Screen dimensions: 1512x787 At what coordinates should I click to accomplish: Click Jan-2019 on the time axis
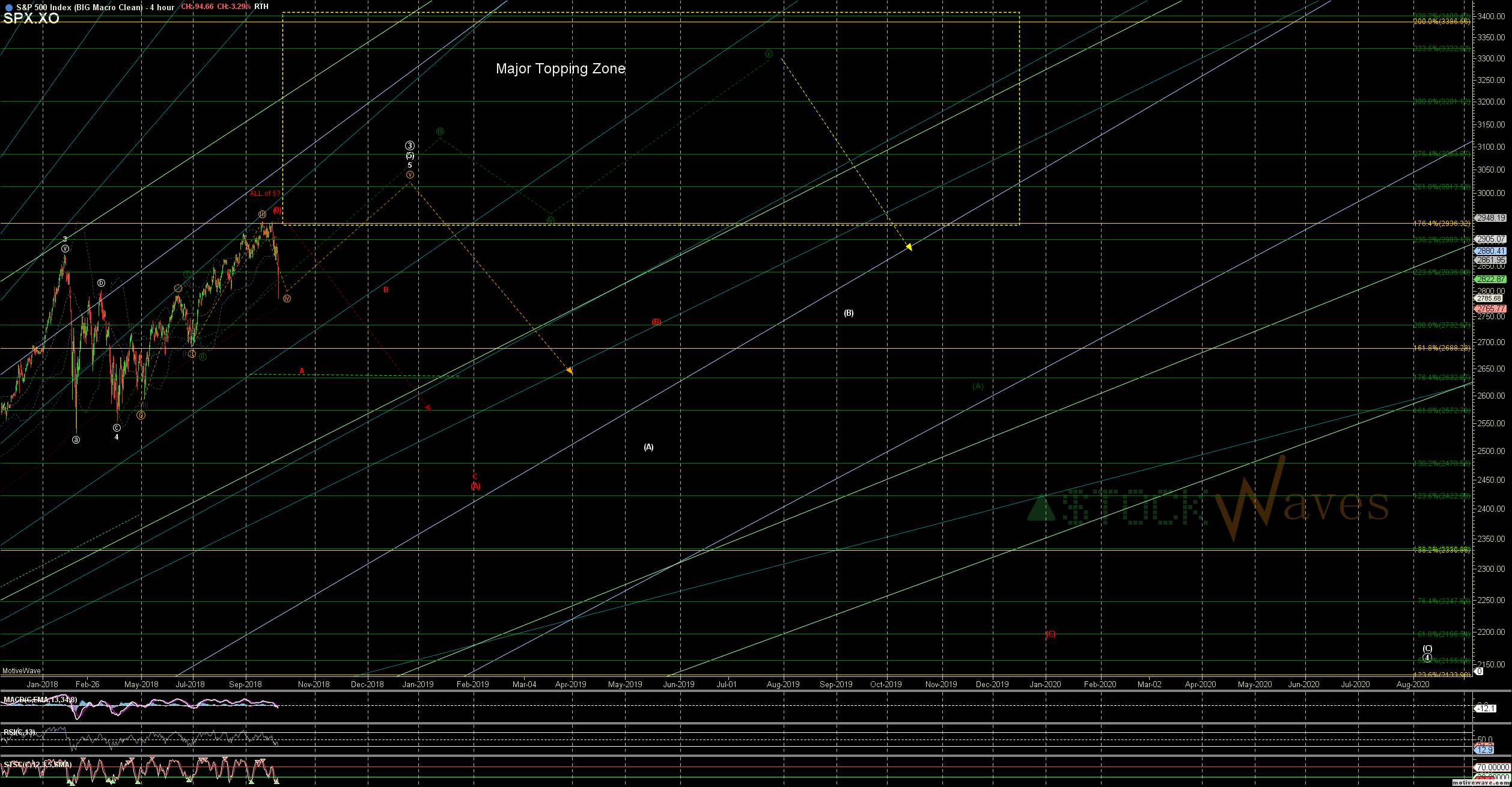[x=418, y=684]
